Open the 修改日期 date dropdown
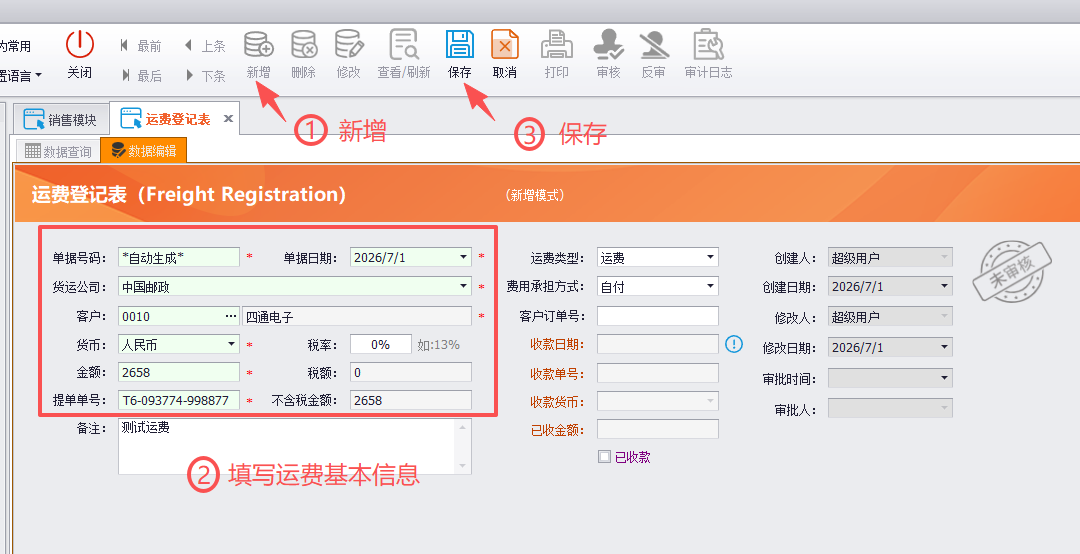The width and height of the screenshot is (1080, 554). (x=944, y=347)
